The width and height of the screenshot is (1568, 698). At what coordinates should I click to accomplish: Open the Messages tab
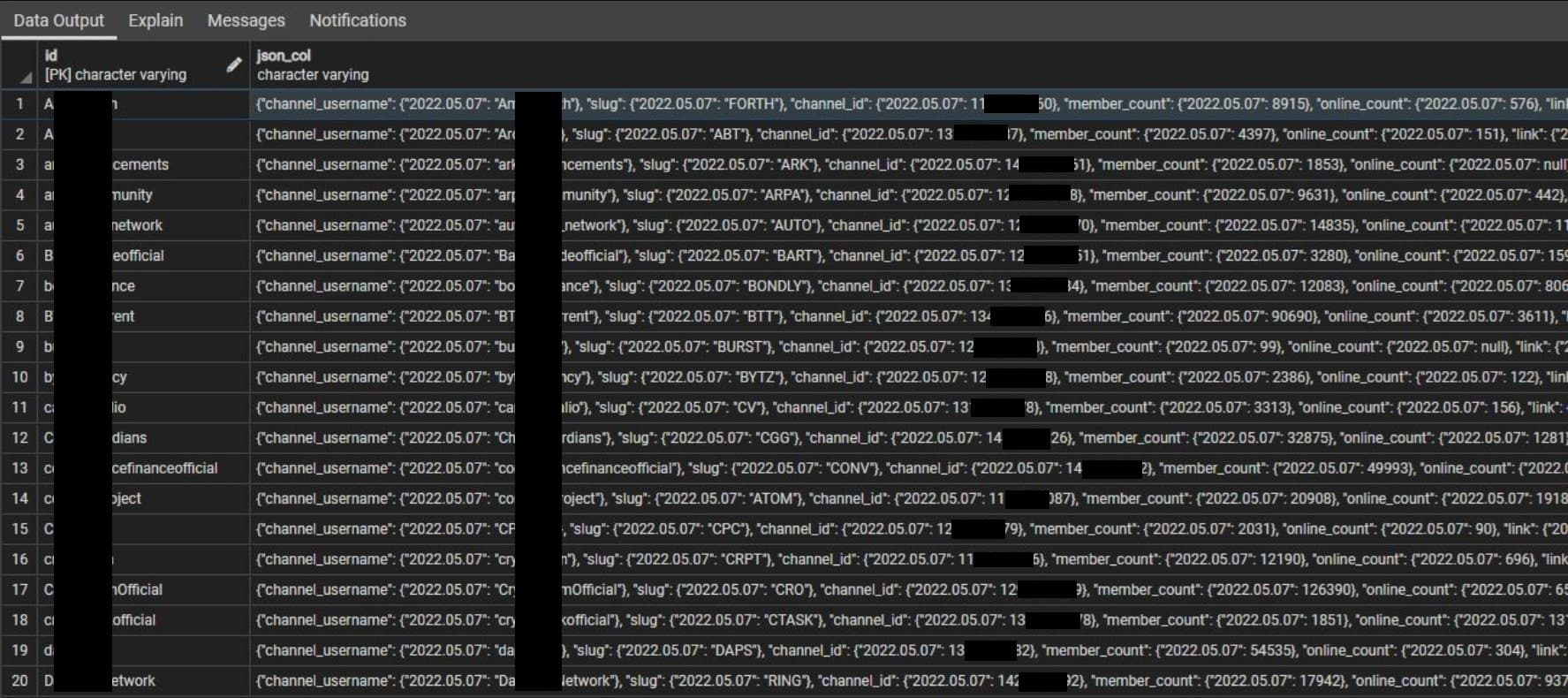click(246, 20)
